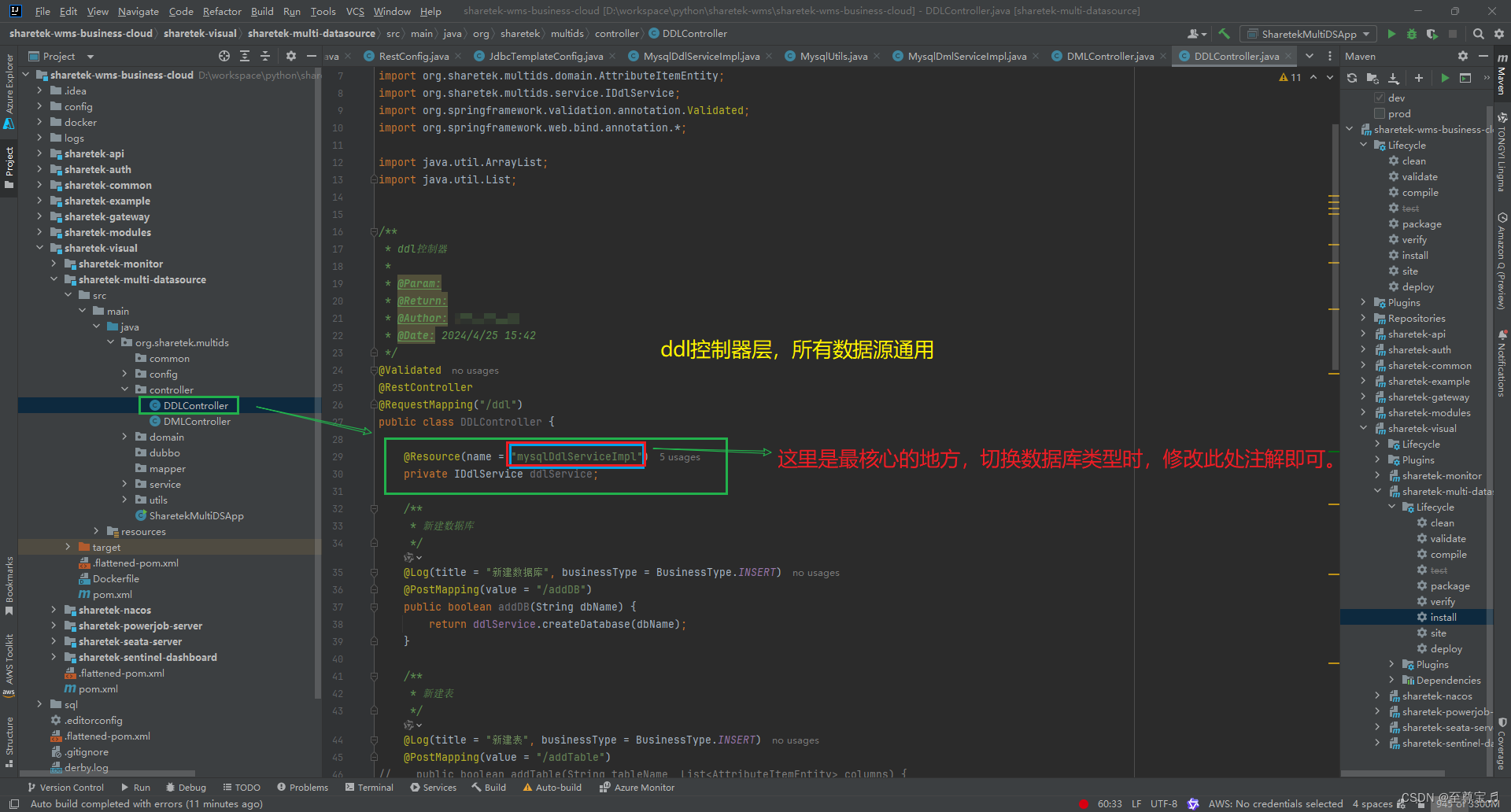Enable the prod Maven profile
This screenshot has height=812, width=1511.
1380,115
